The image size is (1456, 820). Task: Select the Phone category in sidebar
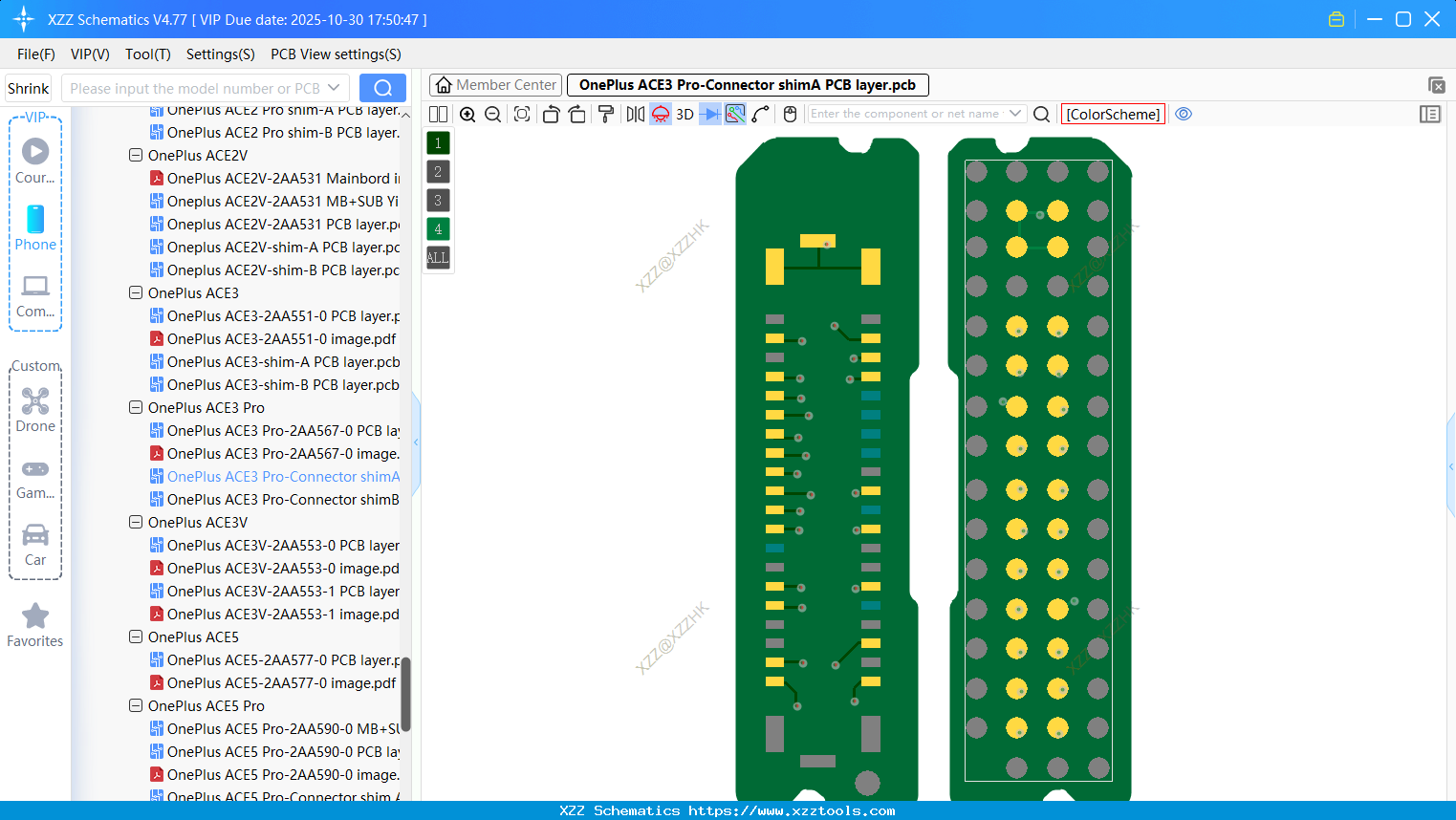pyautogui.click(x=35, y=228)
